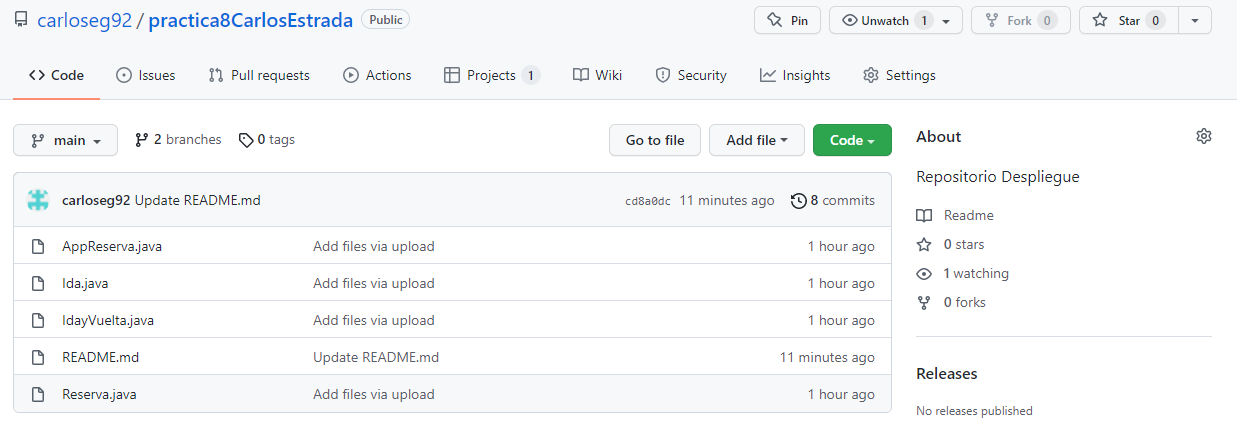This screenshot has height=424, width=1237.
Task: Click the Unwatch button
Action: click(884, 20)
